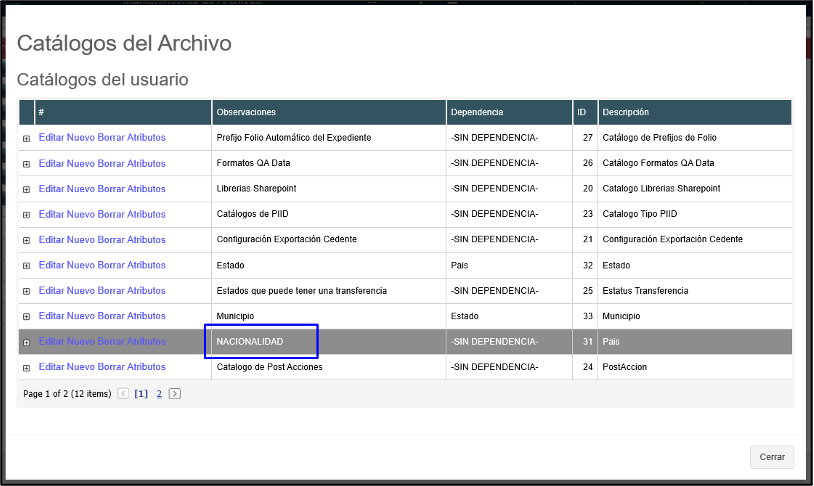This screenshot has height=486, width=814.
Task: Sort by the Dependencia column header
Action: tap(477, 112)
